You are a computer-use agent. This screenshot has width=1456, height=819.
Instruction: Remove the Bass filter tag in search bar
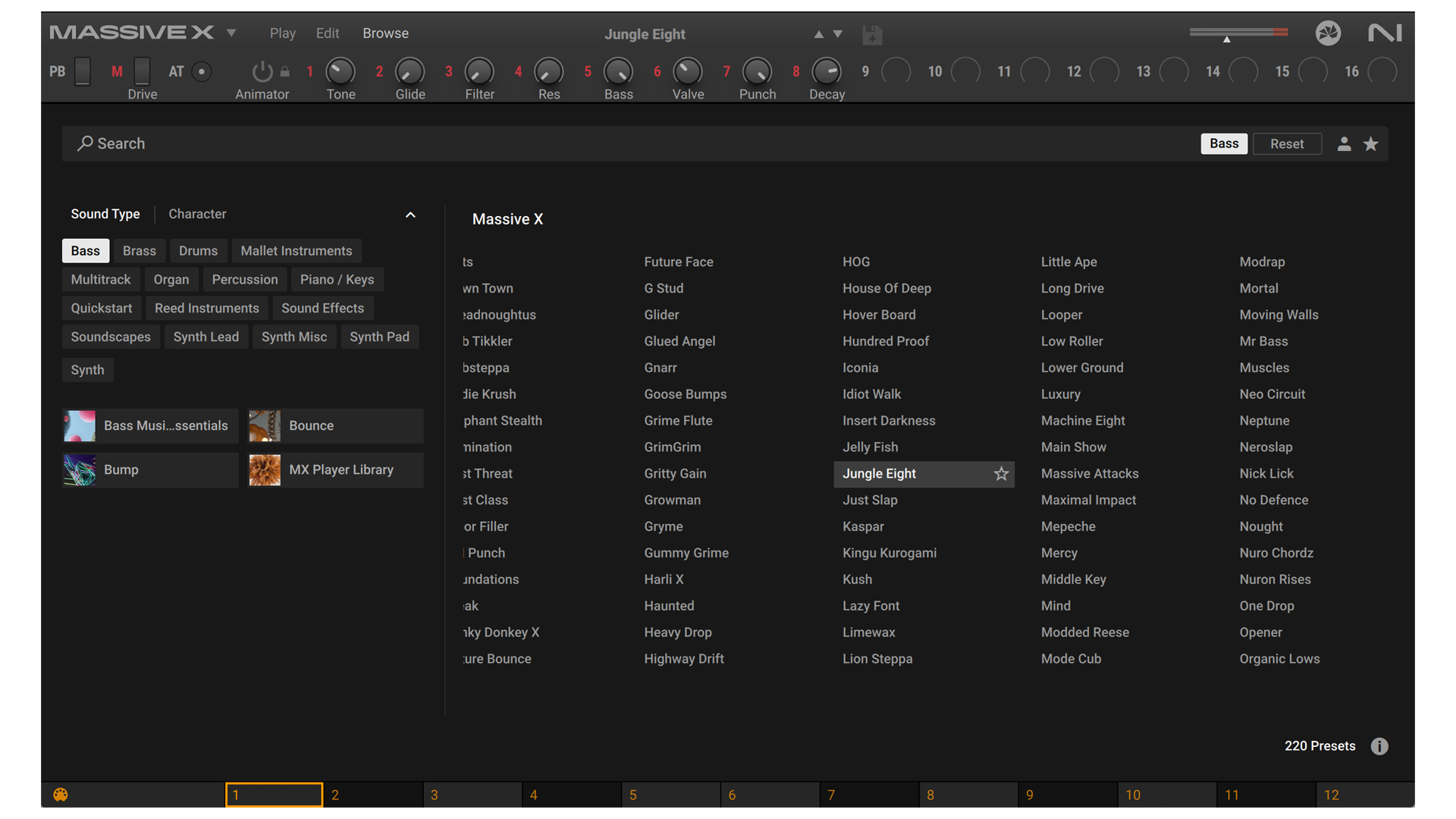(x=1224, y=143)
